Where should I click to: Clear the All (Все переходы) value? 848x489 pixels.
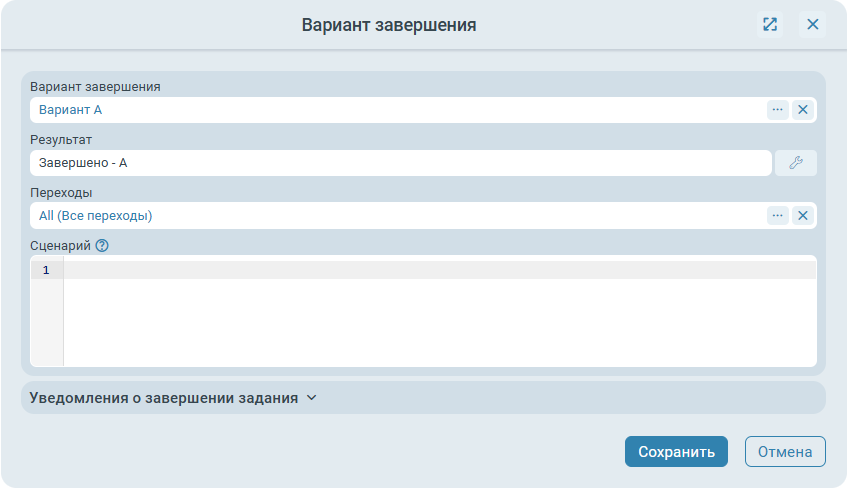click(802, 216)
